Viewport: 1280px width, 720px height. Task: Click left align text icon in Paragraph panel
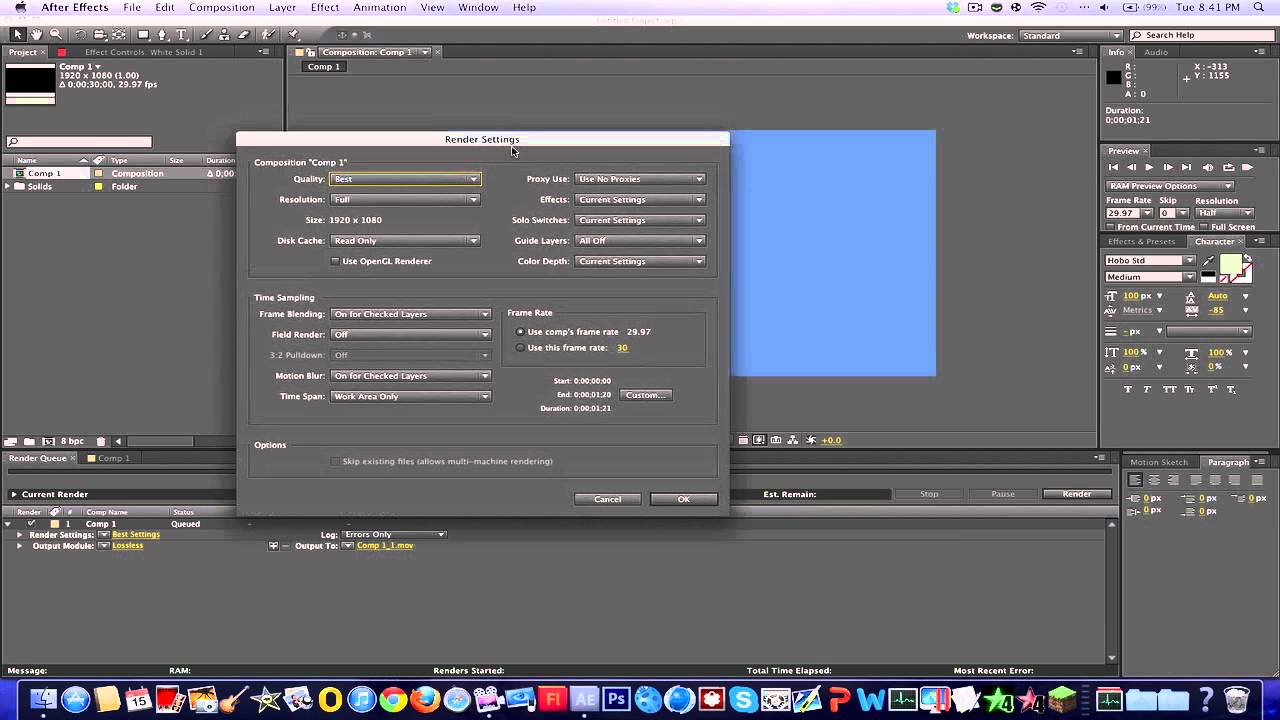point(1136,480)
